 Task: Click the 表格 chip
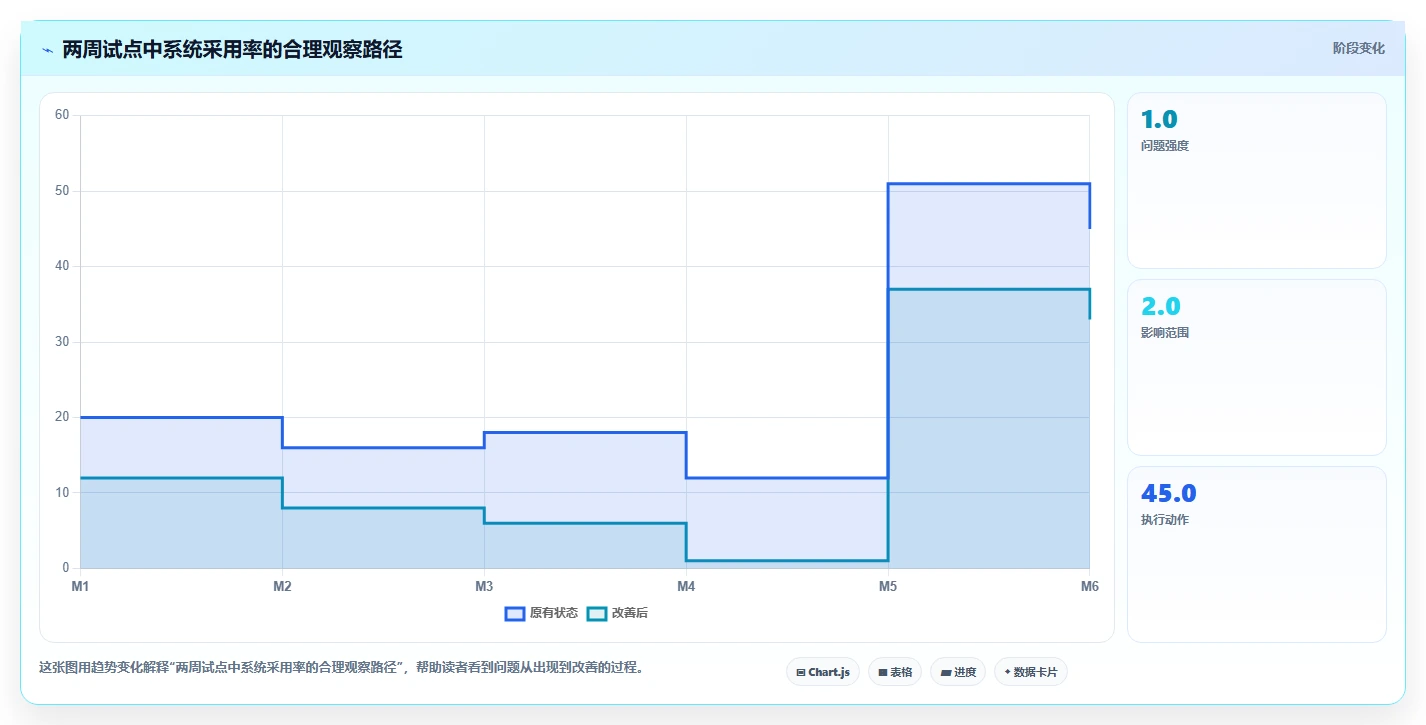click(895, 672)
